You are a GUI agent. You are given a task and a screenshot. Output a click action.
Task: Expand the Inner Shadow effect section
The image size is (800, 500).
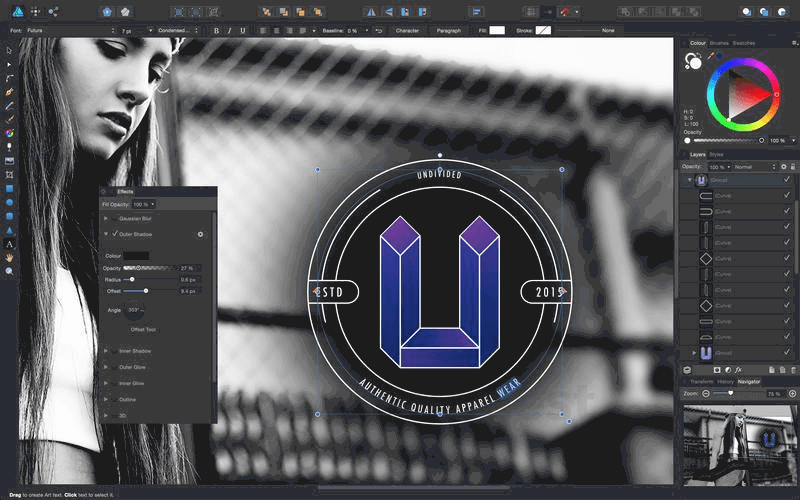(x=106, y=351)
